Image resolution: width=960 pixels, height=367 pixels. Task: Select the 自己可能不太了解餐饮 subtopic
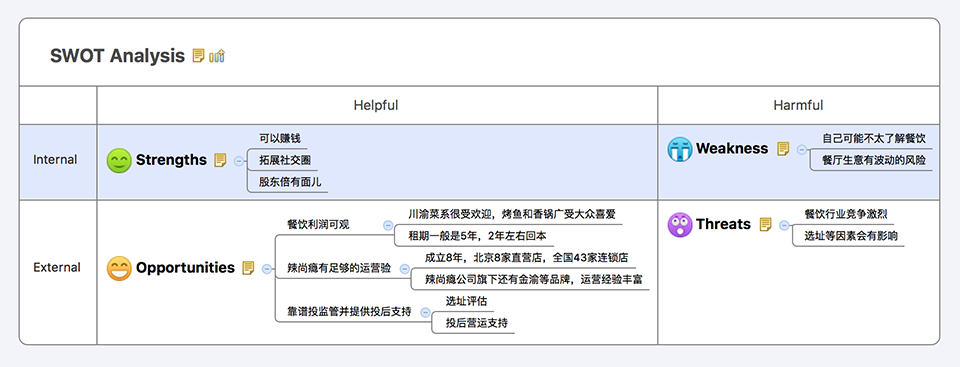[873, 139]
